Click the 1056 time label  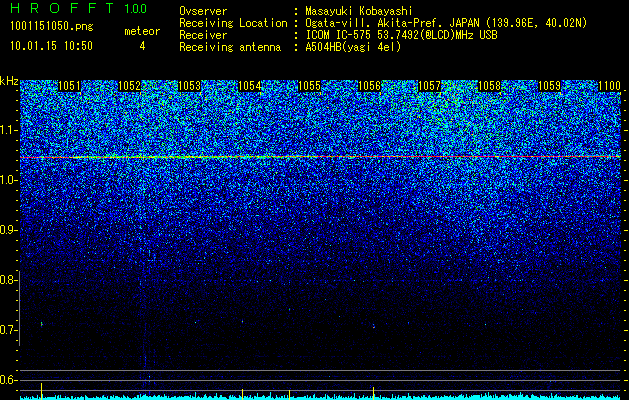pos(369,86)
